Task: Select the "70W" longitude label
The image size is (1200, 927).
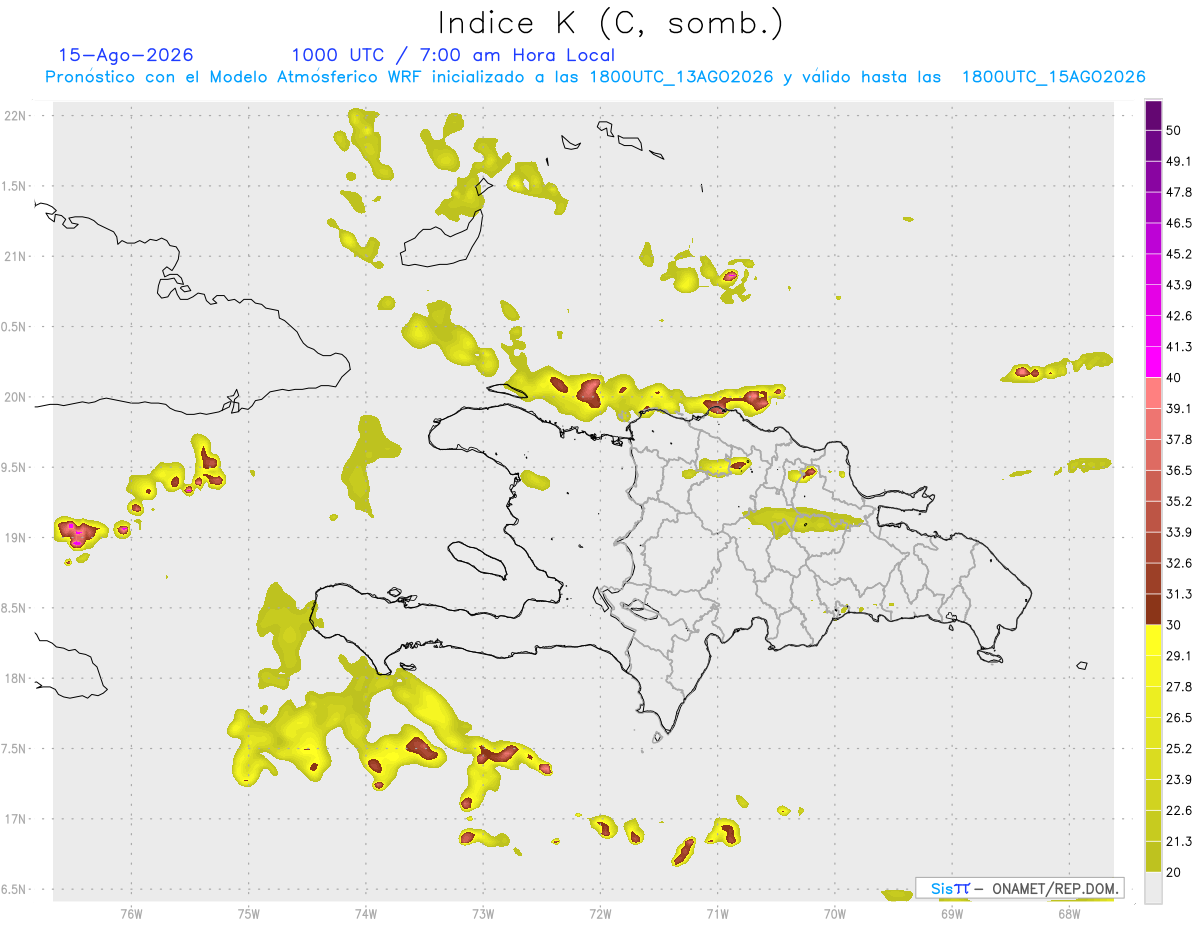Action: coord(835,914)
